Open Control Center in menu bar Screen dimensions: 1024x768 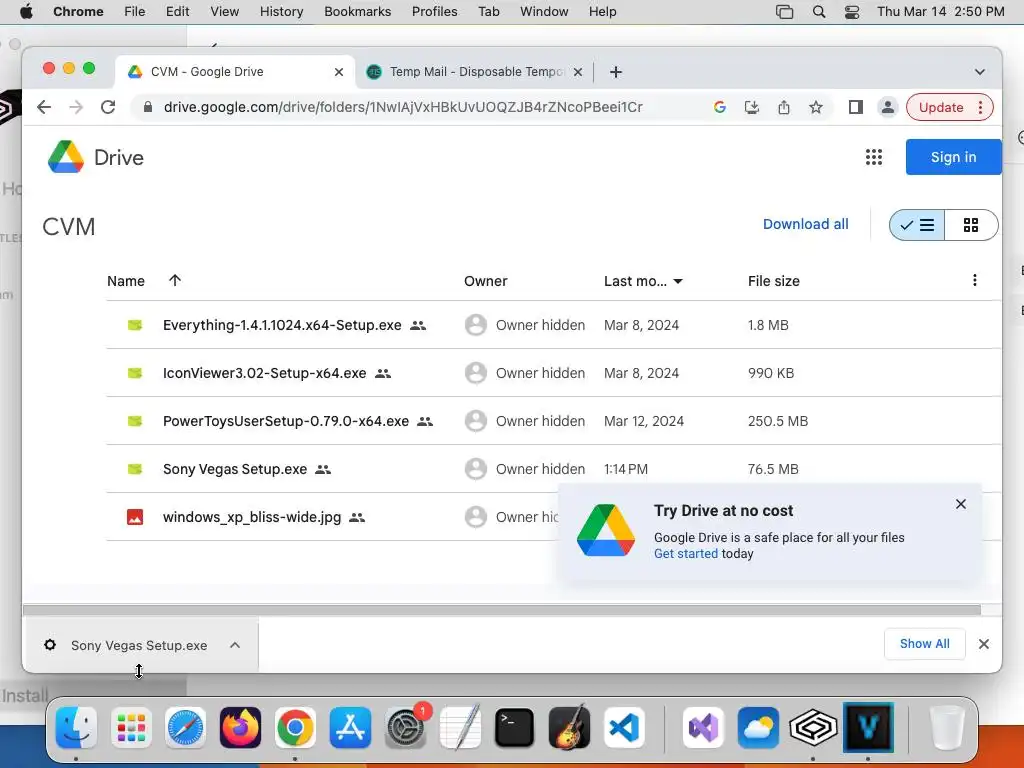pyautogui.click(x=852, y=11)
